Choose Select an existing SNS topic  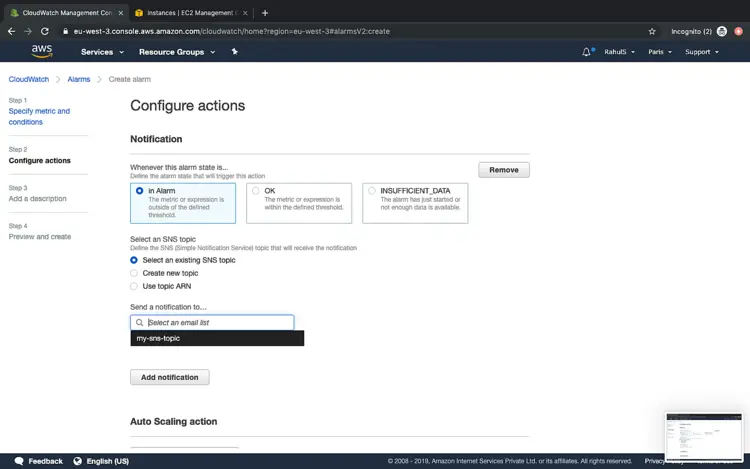(134, 260)
